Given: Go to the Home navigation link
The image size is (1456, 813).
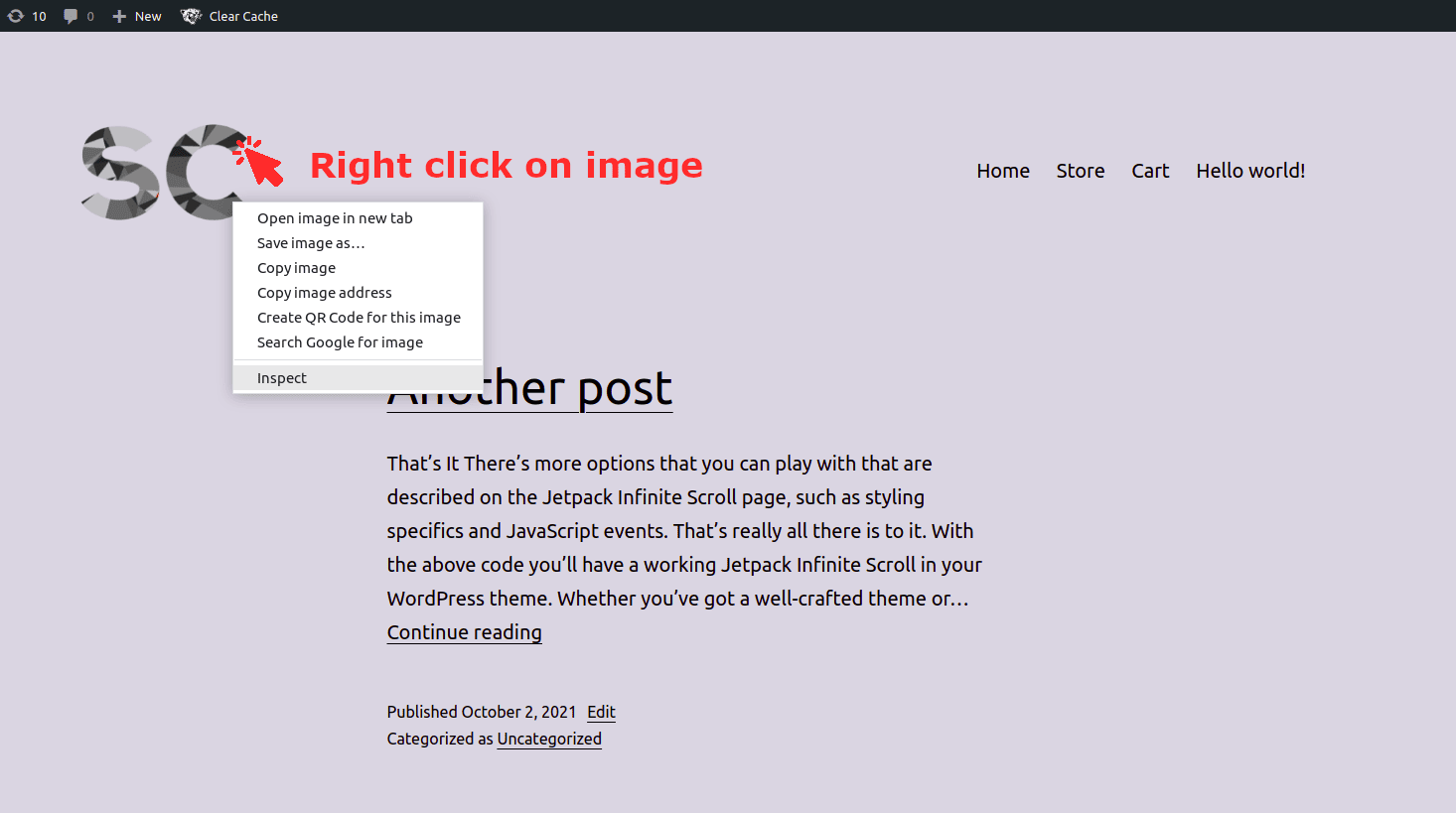Looking at the screenshot, I should [x=1003, y=171].
